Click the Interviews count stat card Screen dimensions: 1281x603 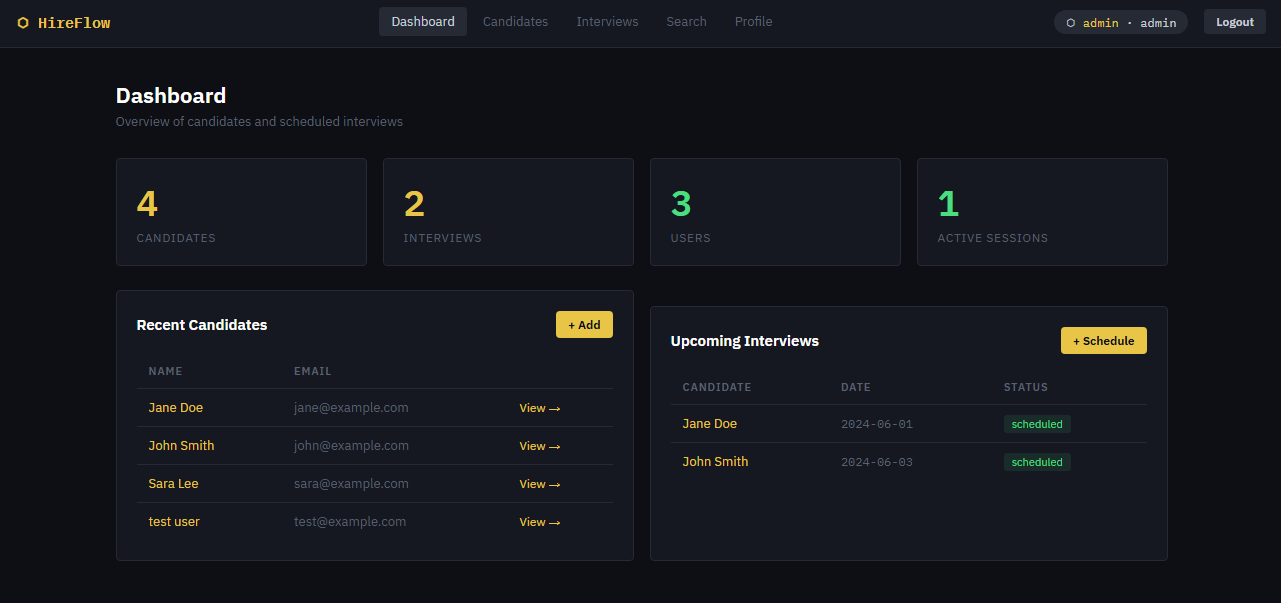(x=508, y=212)
